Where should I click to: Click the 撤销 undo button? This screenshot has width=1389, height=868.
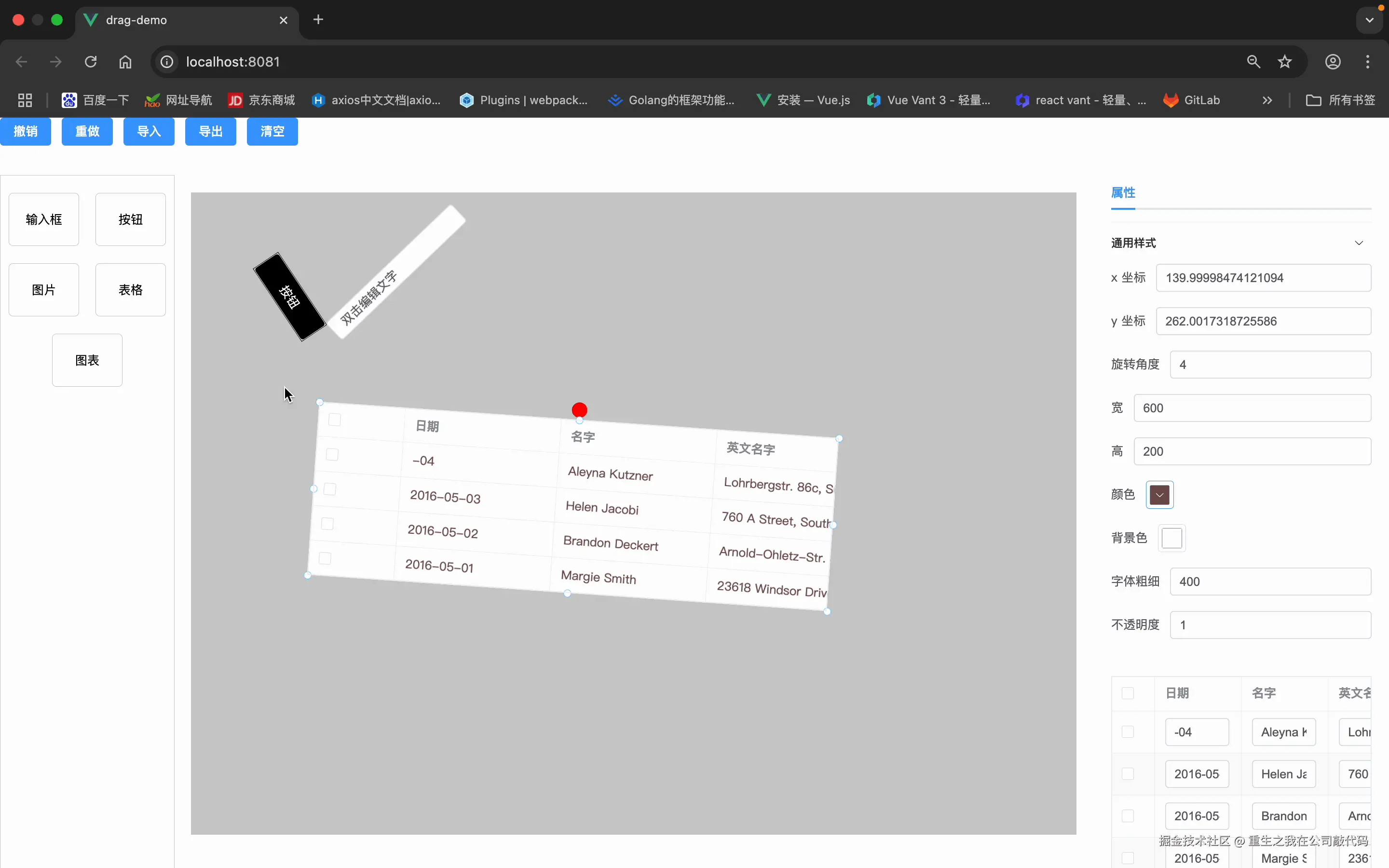[x=25, y=132]
